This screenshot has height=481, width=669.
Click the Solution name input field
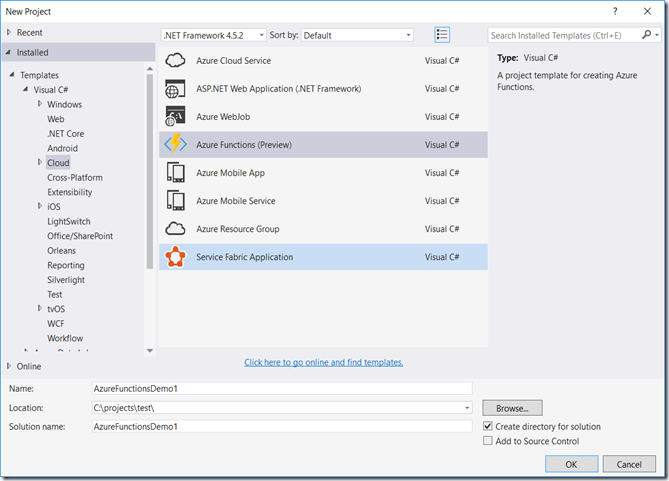(282, 426)
